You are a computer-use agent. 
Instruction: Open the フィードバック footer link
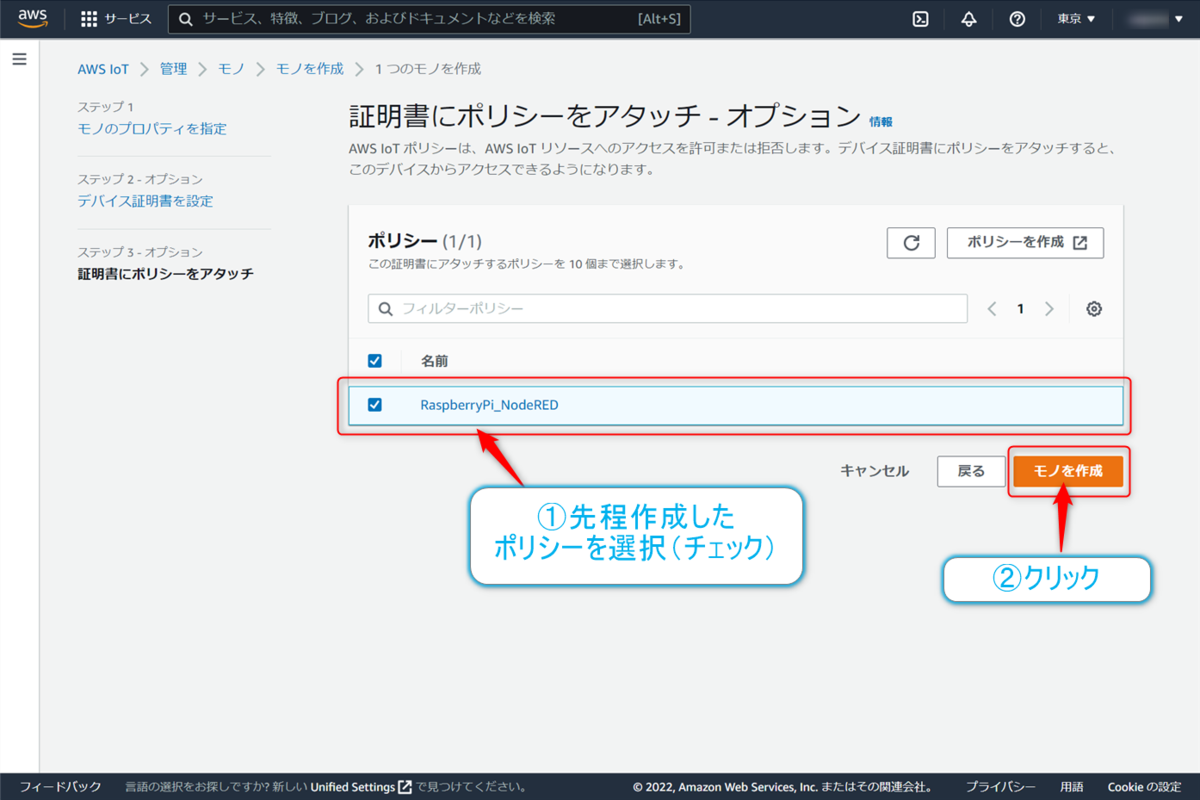pyautogui.click(x=60, y=787)
